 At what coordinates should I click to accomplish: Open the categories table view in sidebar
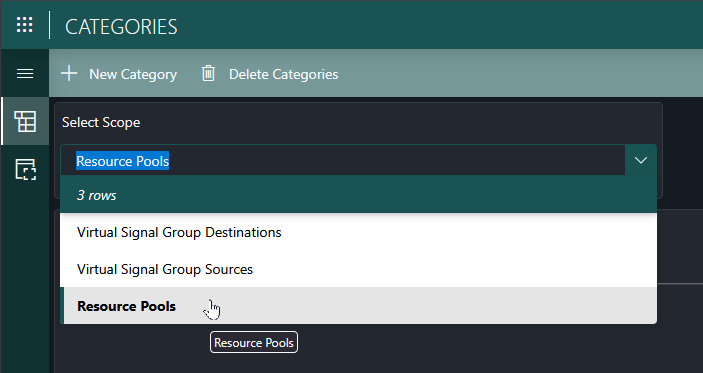[25, 121]
